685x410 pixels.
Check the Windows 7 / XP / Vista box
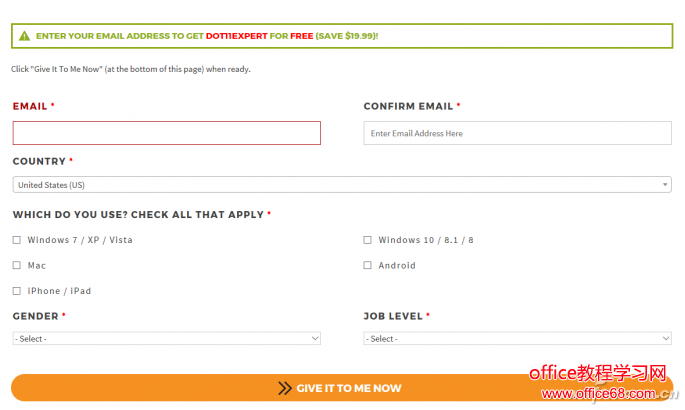click(17, 240)
